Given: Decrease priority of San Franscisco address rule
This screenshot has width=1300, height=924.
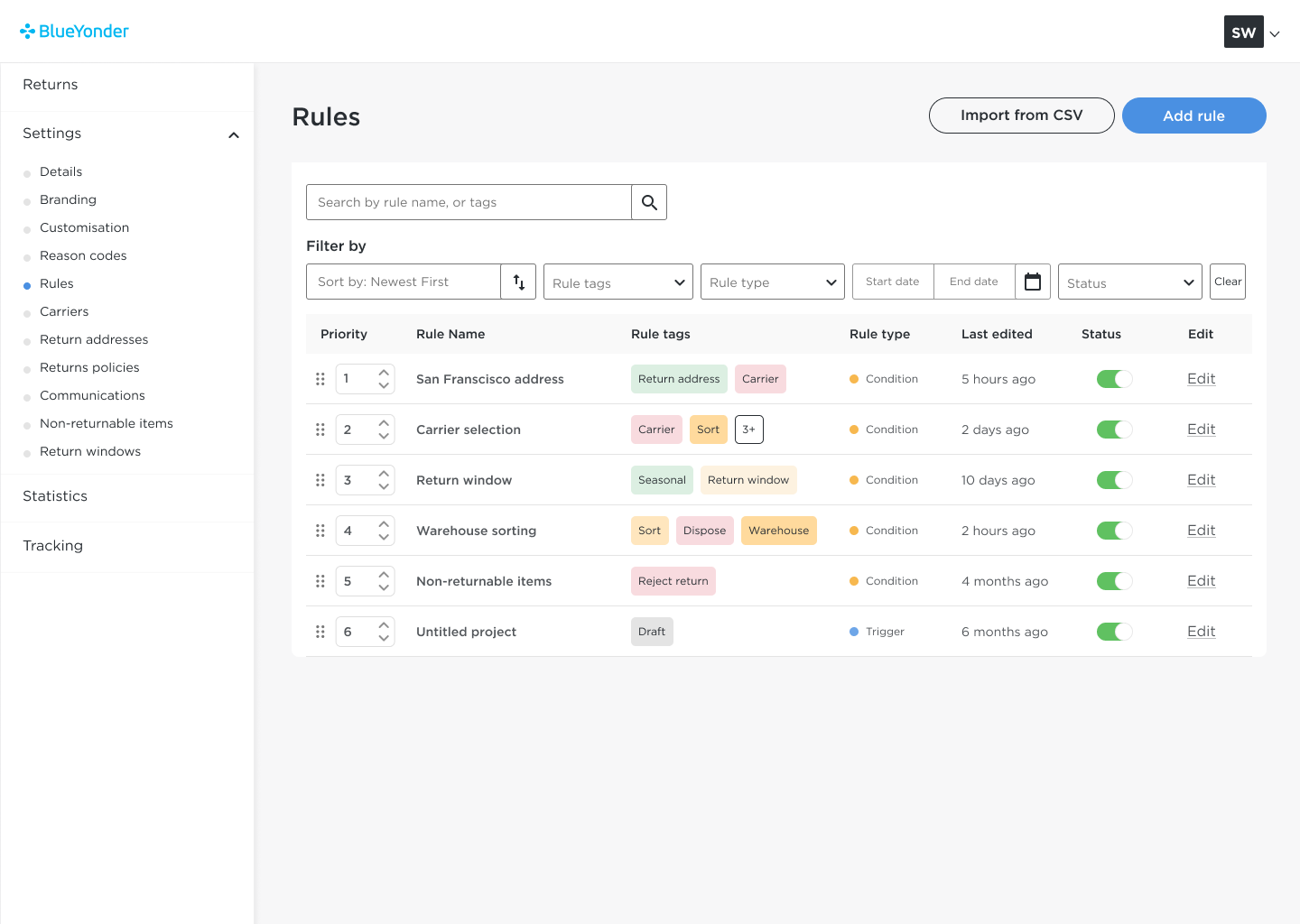Looking at the screenshot, I should tap(384, 386).
